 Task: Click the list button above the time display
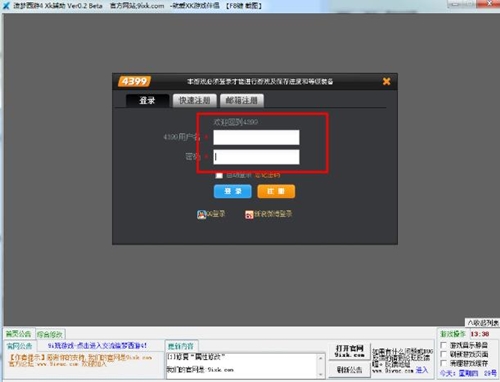482,323
